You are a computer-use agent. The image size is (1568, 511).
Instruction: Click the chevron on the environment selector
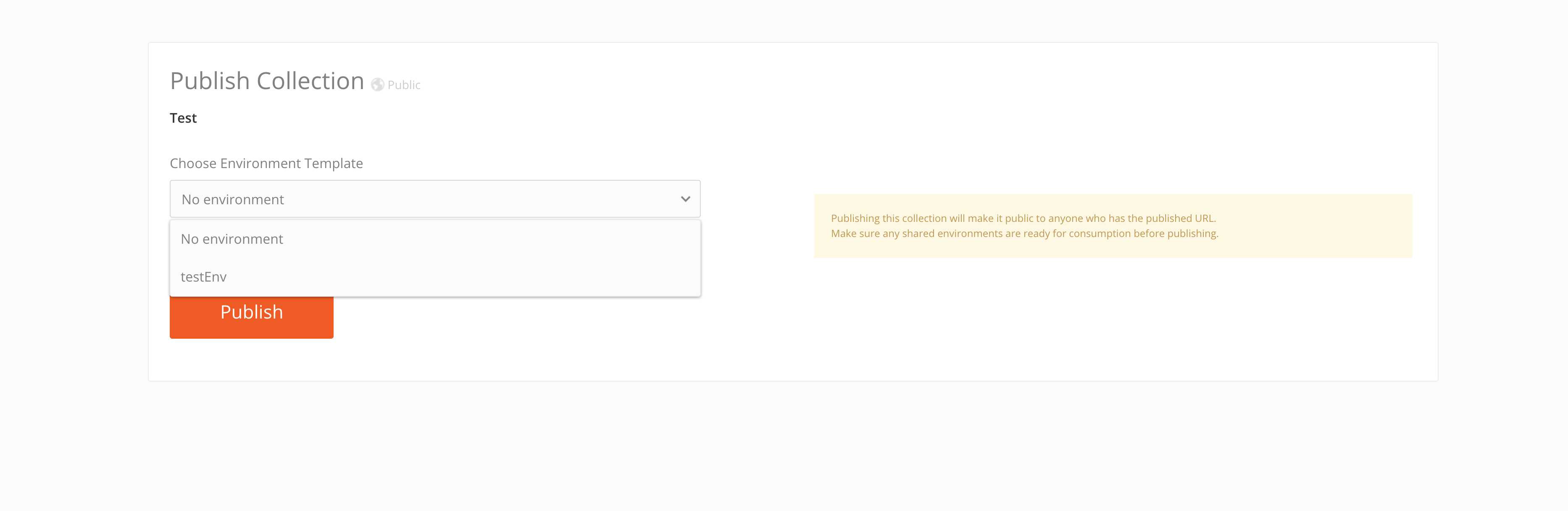[x=685, y=198]
